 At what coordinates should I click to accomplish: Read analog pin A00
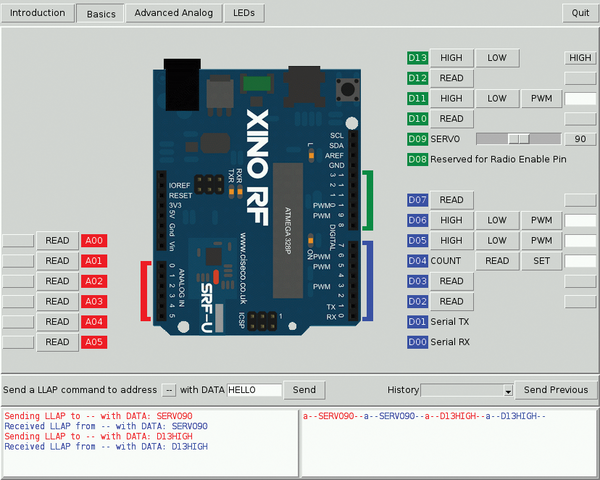point(57,240)
